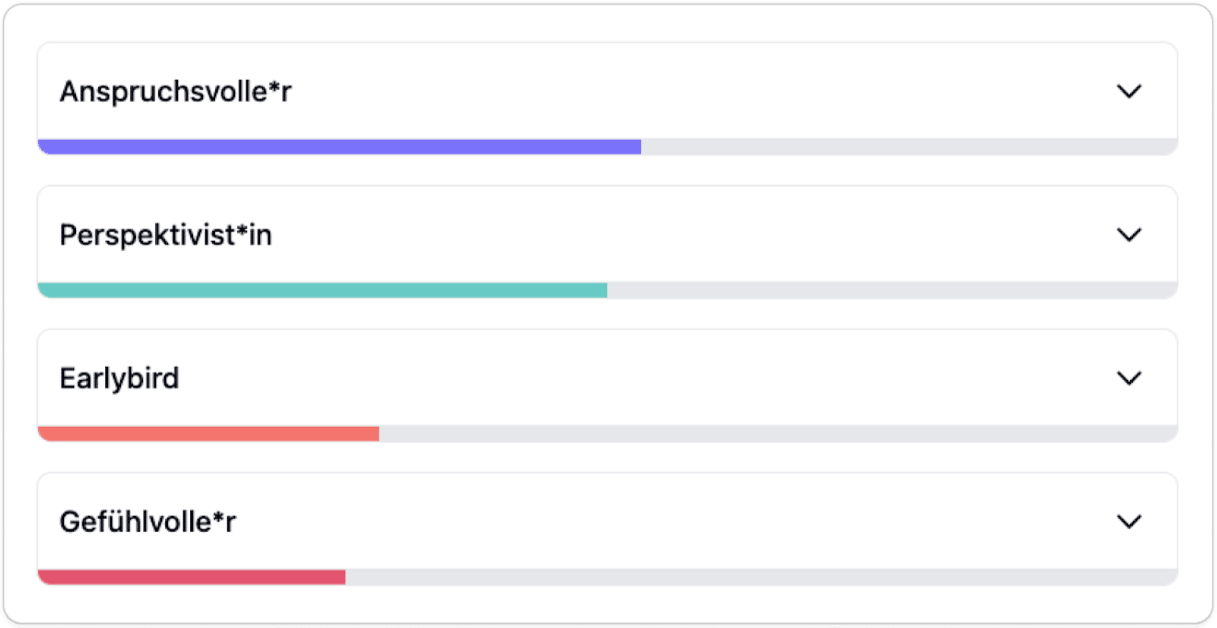The height and width of the screenshot is (628, 1217).
Task: Click gray unfilled bar under Earlybird
Action: [777, 434]
